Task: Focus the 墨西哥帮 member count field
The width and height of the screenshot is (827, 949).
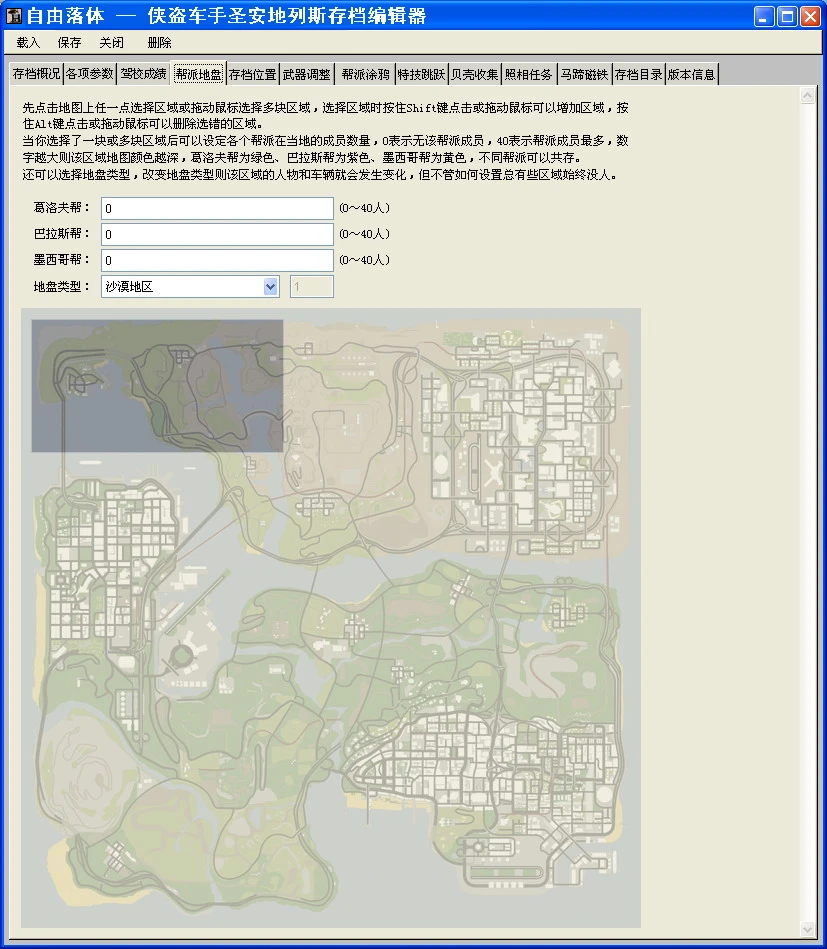Action: [217, 260]
